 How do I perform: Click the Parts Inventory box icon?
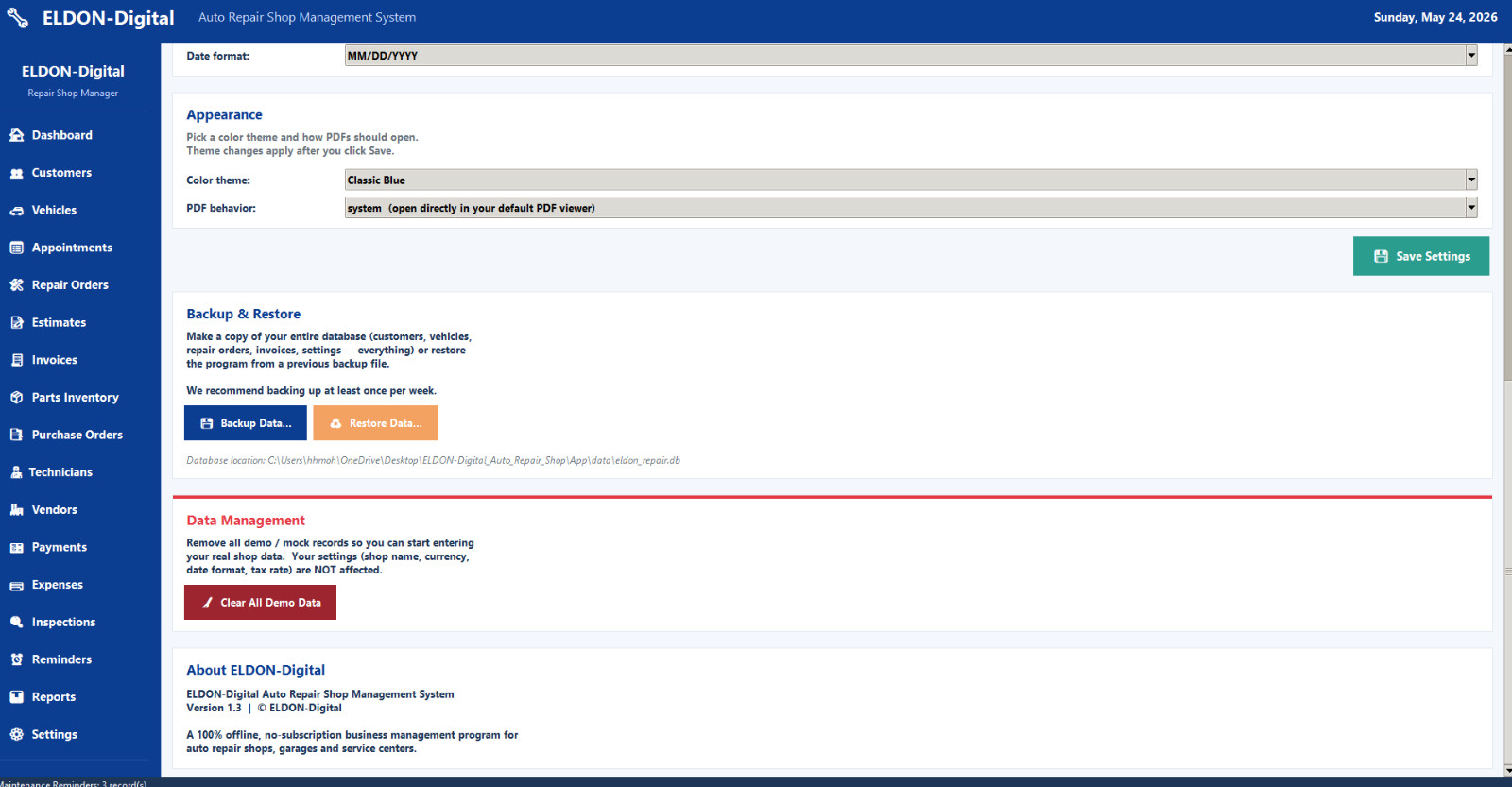(16, 398)
